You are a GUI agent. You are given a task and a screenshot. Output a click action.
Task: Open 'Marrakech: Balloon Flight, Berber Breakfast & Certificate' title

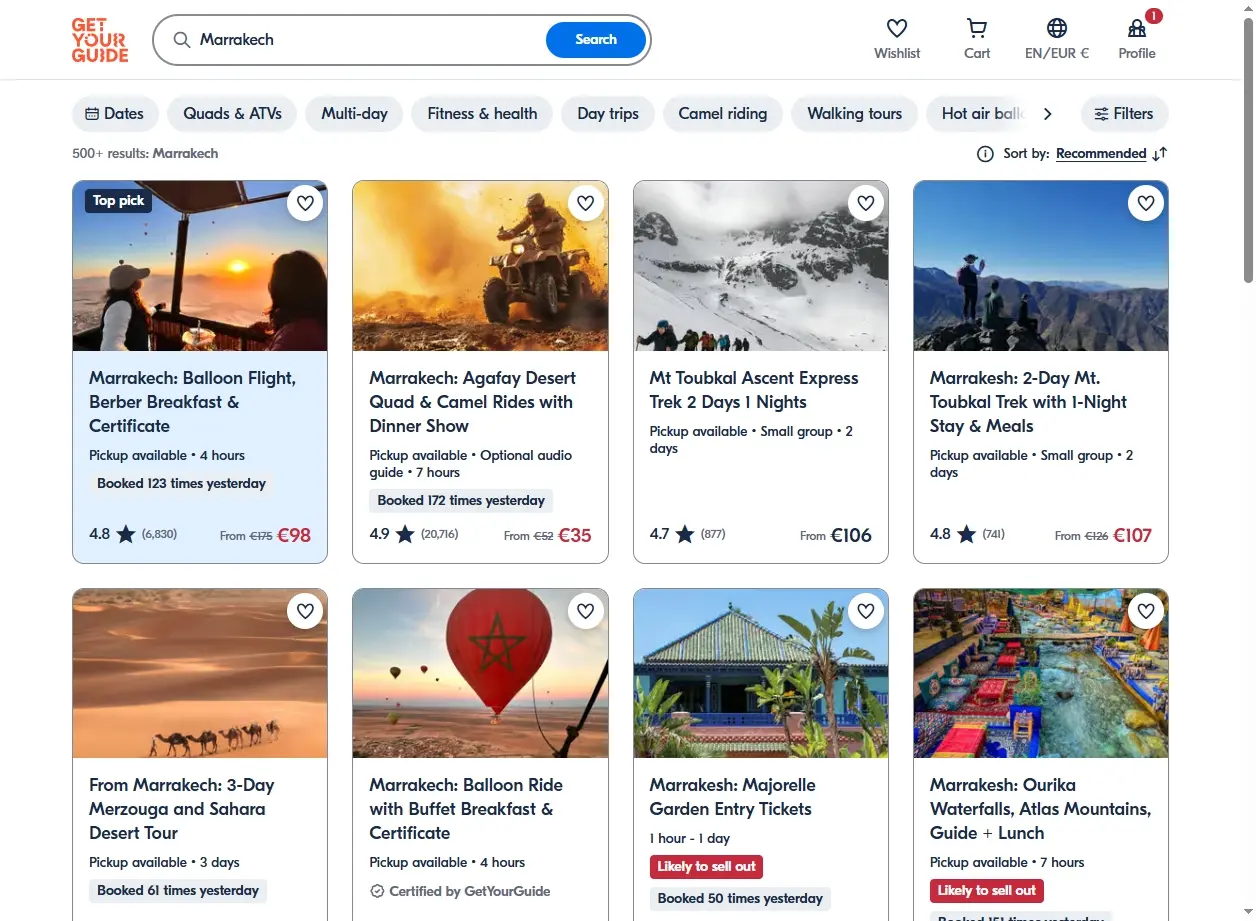click(193, 402)
